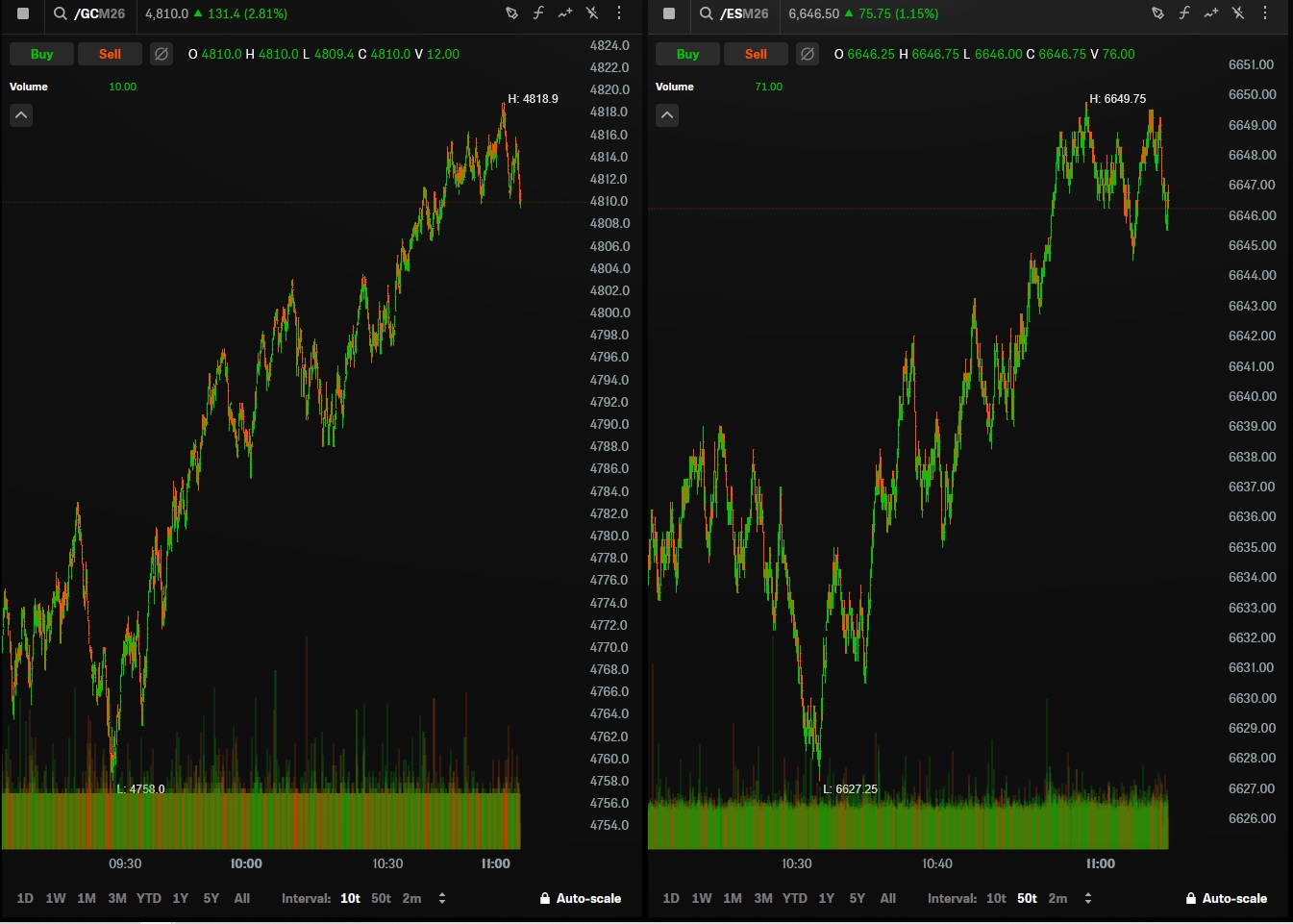
Task: Set interval to 50t on /ESM26 chart
Action: [x=1028, y=898]
